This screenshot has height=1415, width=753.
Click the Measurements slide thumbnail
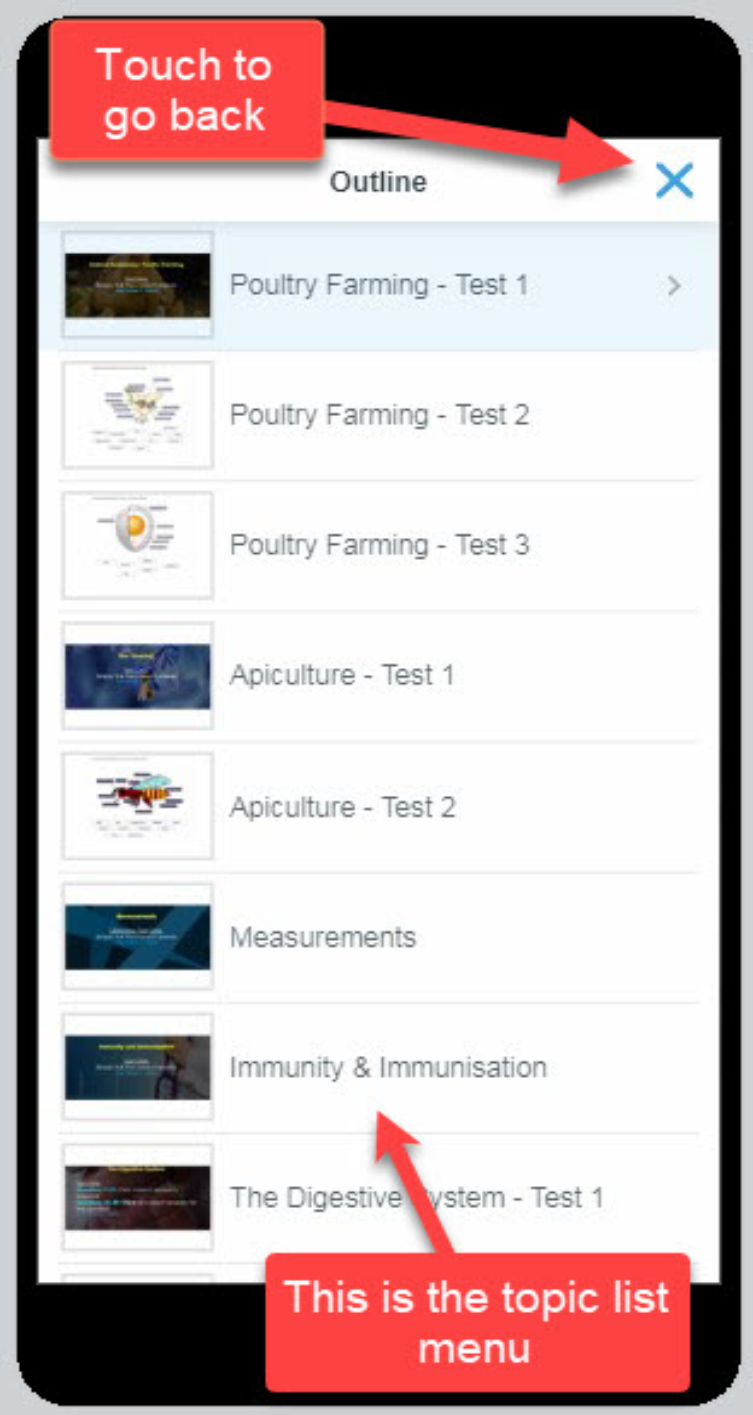[138, 937]
